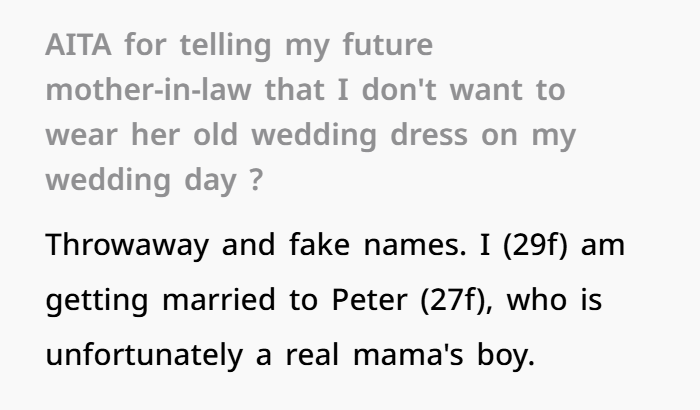Viewport: 700px width, 410px height.
Task: Click the word "Throwaway" in the post body
Action: point(127,245)
